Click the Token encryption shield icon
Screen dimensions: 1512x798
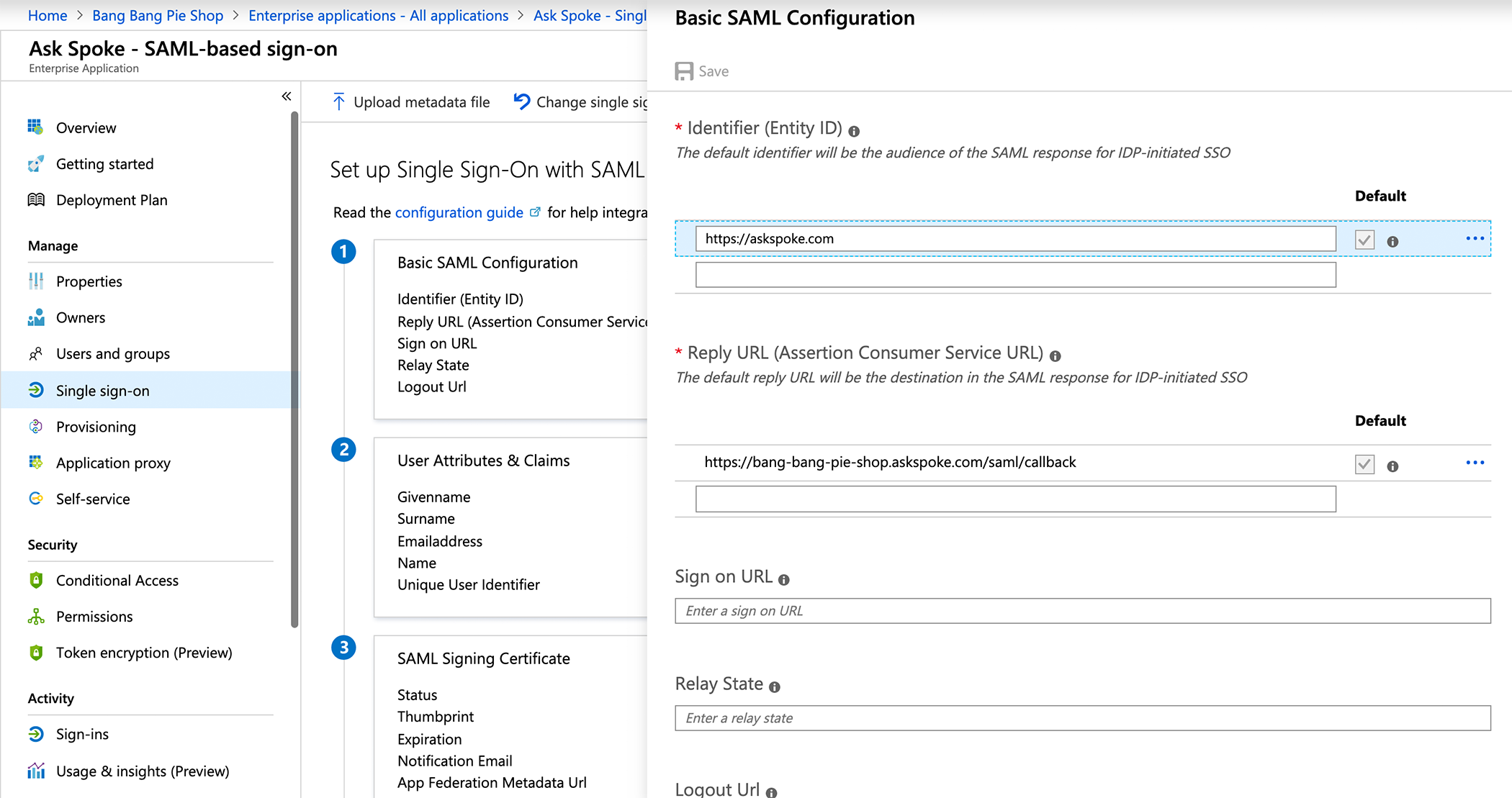point(35,653)
